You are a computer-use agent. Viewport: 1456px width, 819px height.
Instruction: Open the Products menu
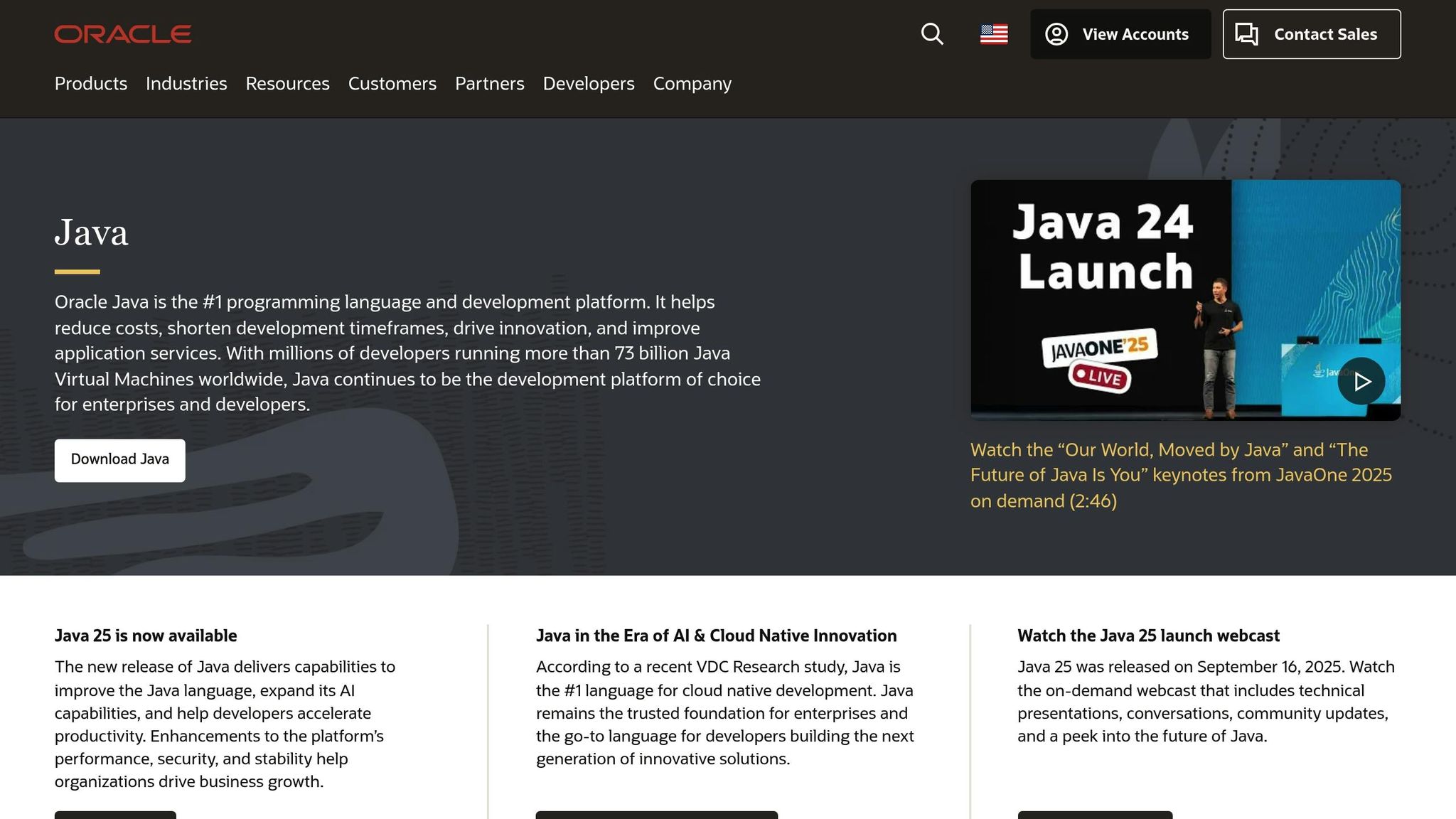point(90,84)
